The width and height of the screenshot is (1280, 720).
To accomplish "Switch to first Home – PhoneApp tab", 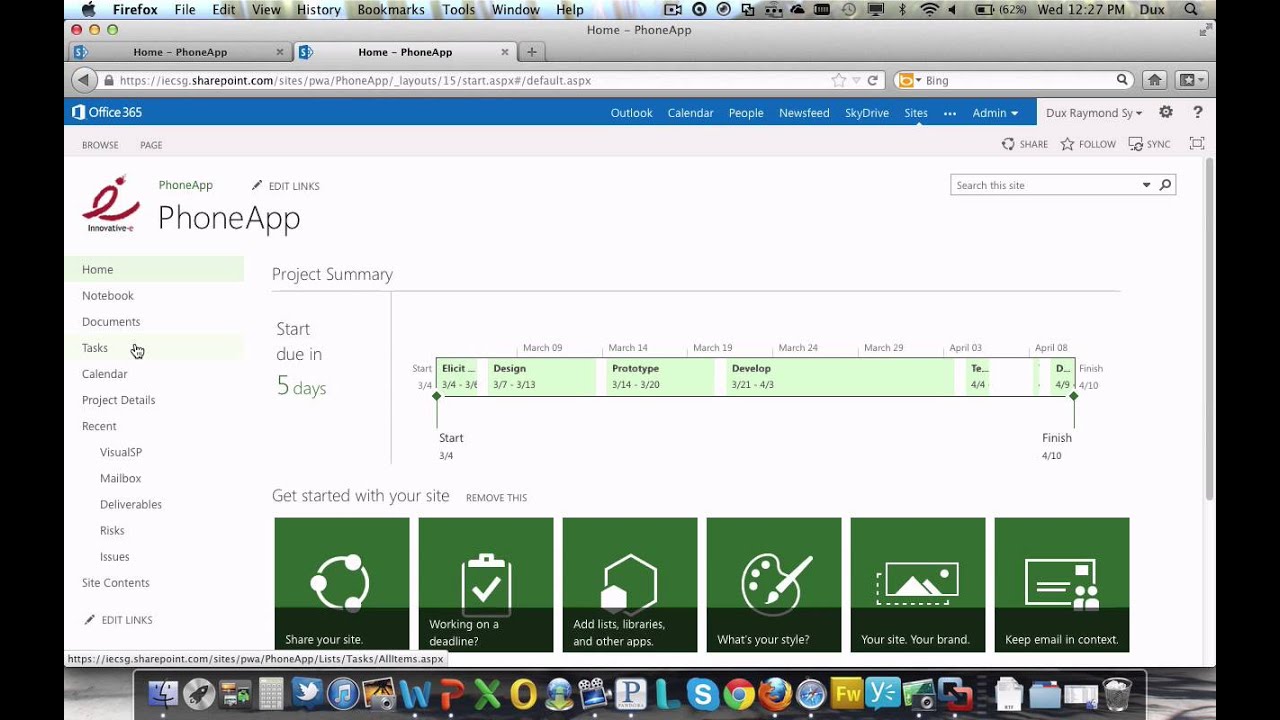I will 180,52.
